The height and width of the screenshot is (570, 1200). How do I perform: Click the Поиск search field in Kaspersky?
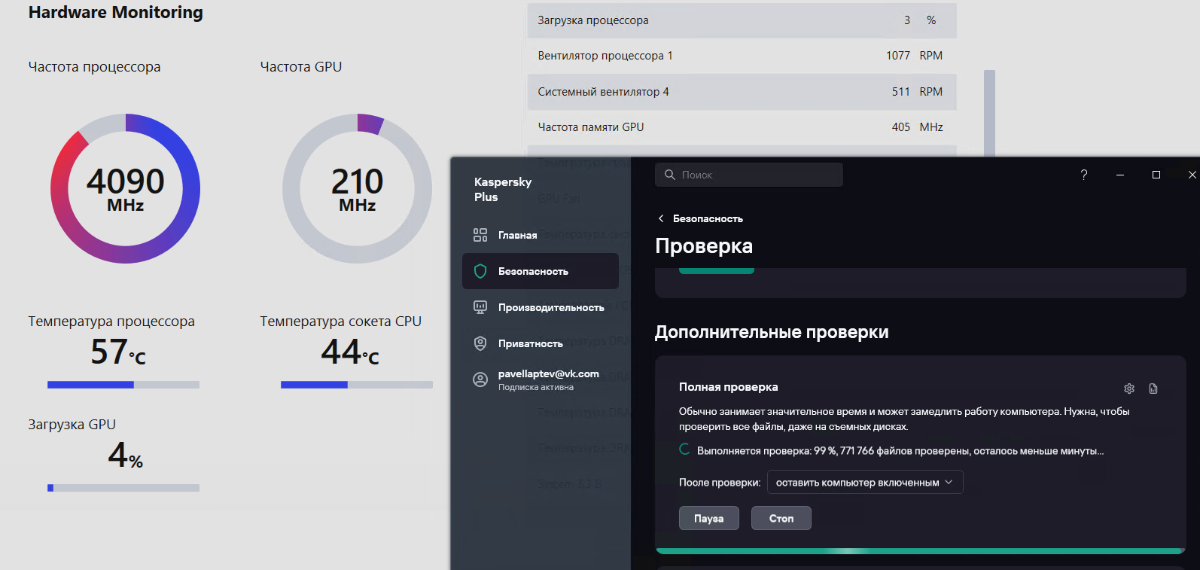click(x=749, y=175)
